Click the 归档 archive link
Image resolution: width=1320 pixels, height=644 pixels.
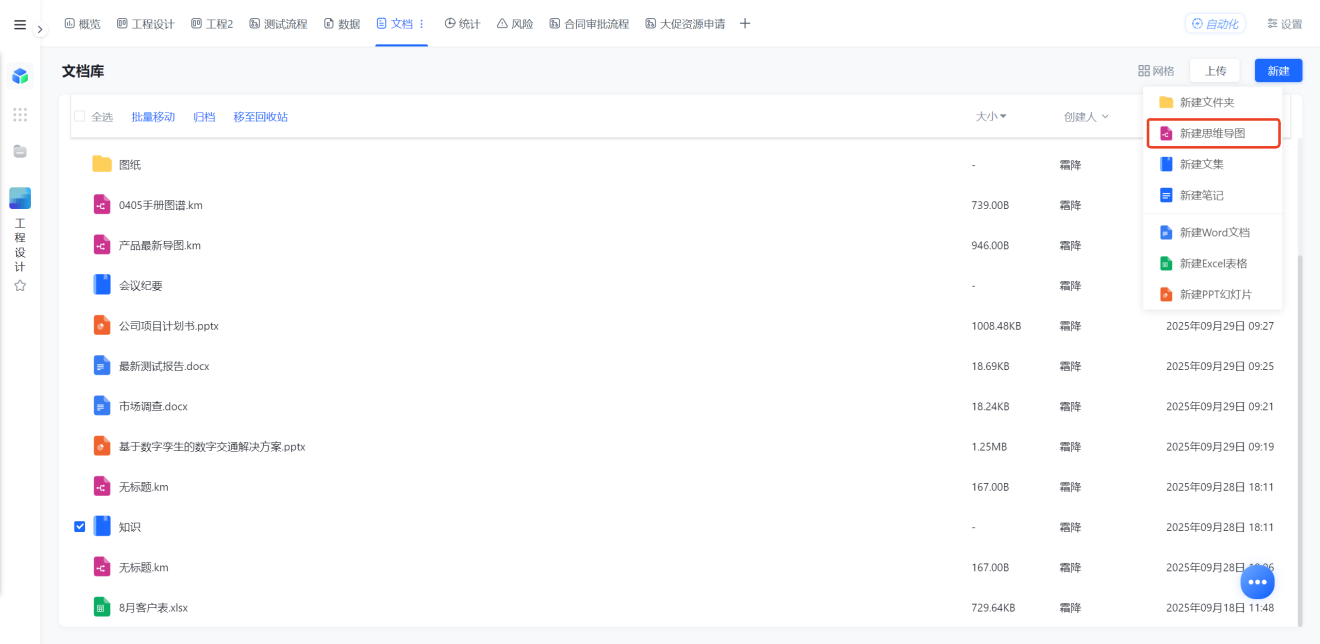204,117
